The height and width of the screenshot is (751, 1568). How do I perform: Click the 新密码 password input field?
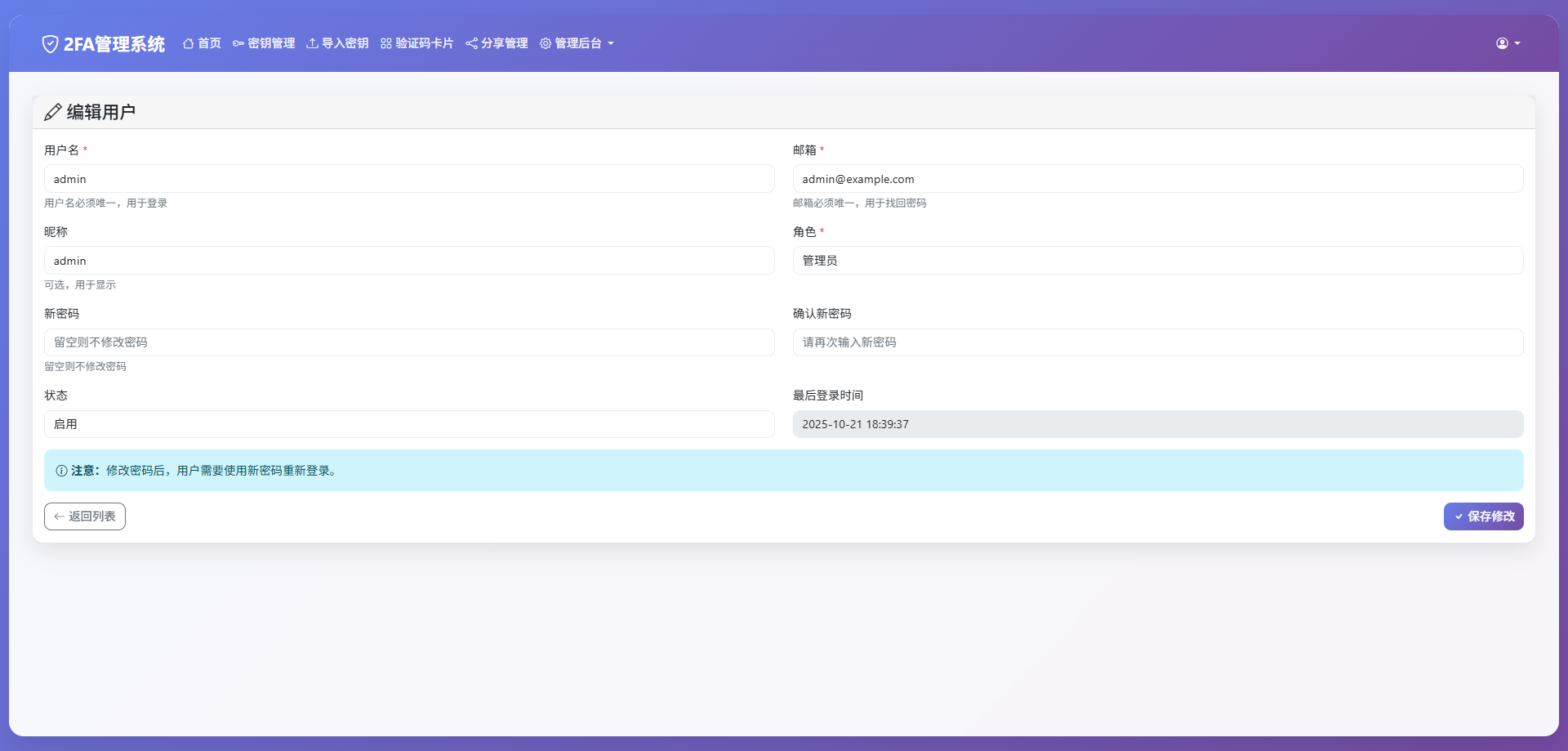[409, 342]
